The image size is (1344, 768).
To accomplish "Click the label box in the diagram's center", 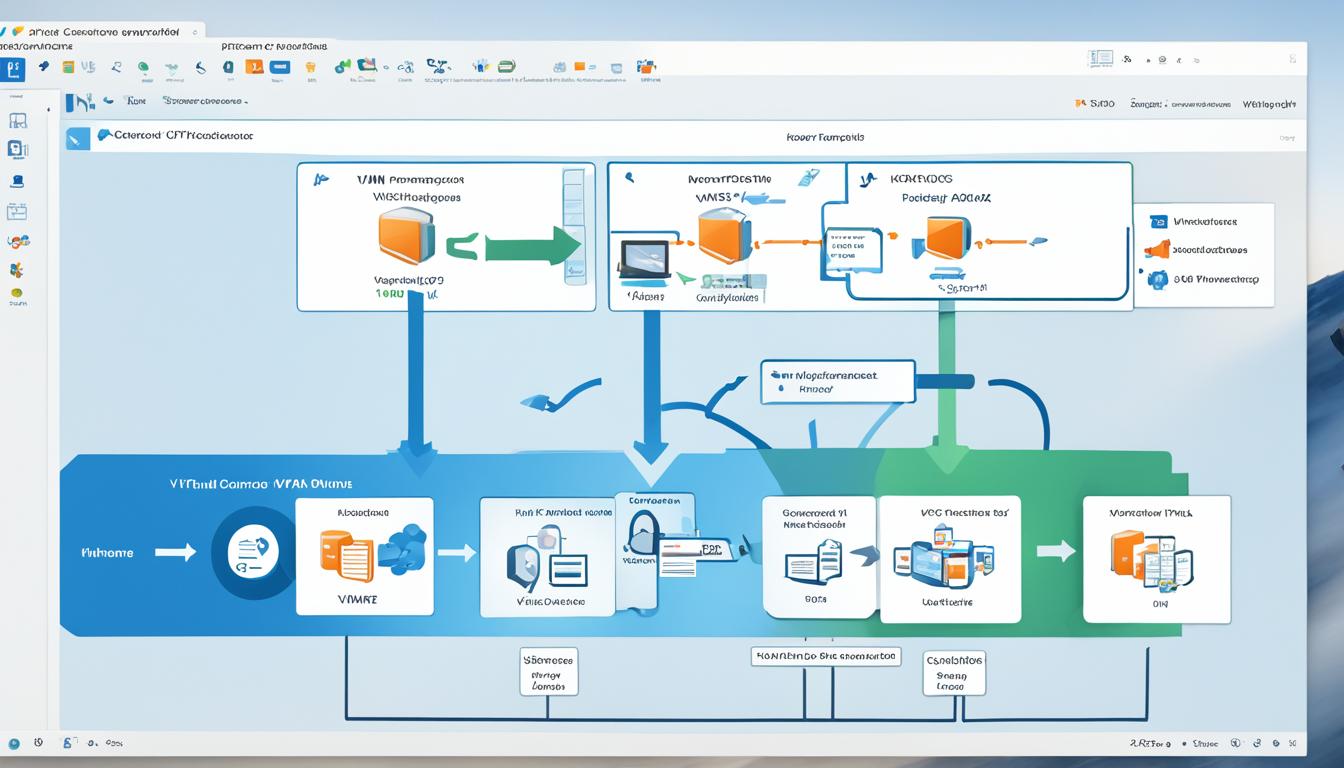I will 838,382.
